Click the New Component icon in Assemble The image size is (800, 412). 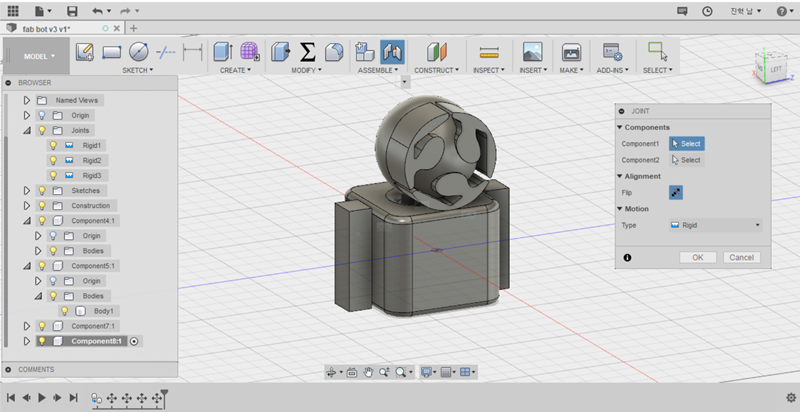pyautogui.click(x=365, y=51)
